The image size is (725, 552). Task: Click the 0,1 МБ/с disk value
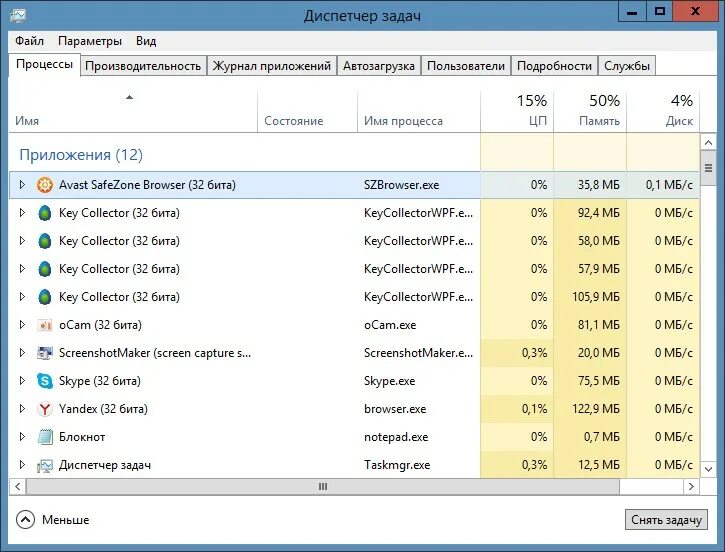(669, 185)
